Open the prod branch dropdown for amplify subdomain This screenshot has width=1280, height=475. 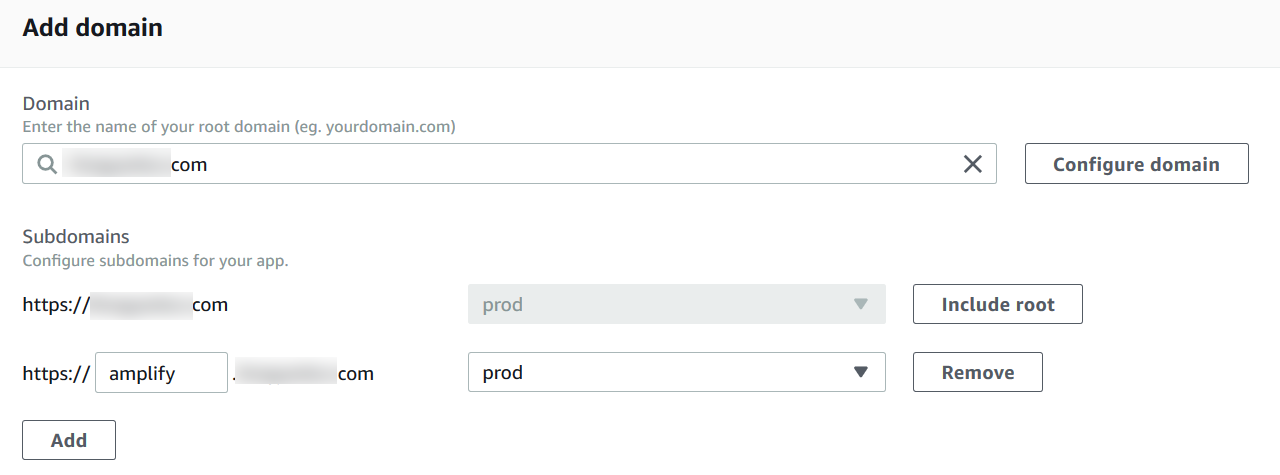(676, 372)
